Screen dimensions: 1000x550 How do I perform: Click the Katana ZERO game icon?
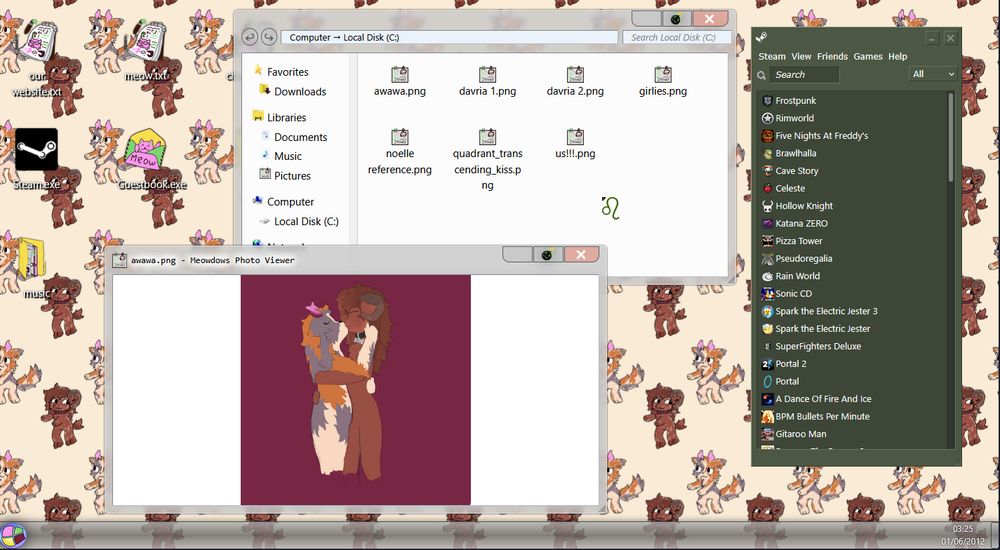click(767, 223)
